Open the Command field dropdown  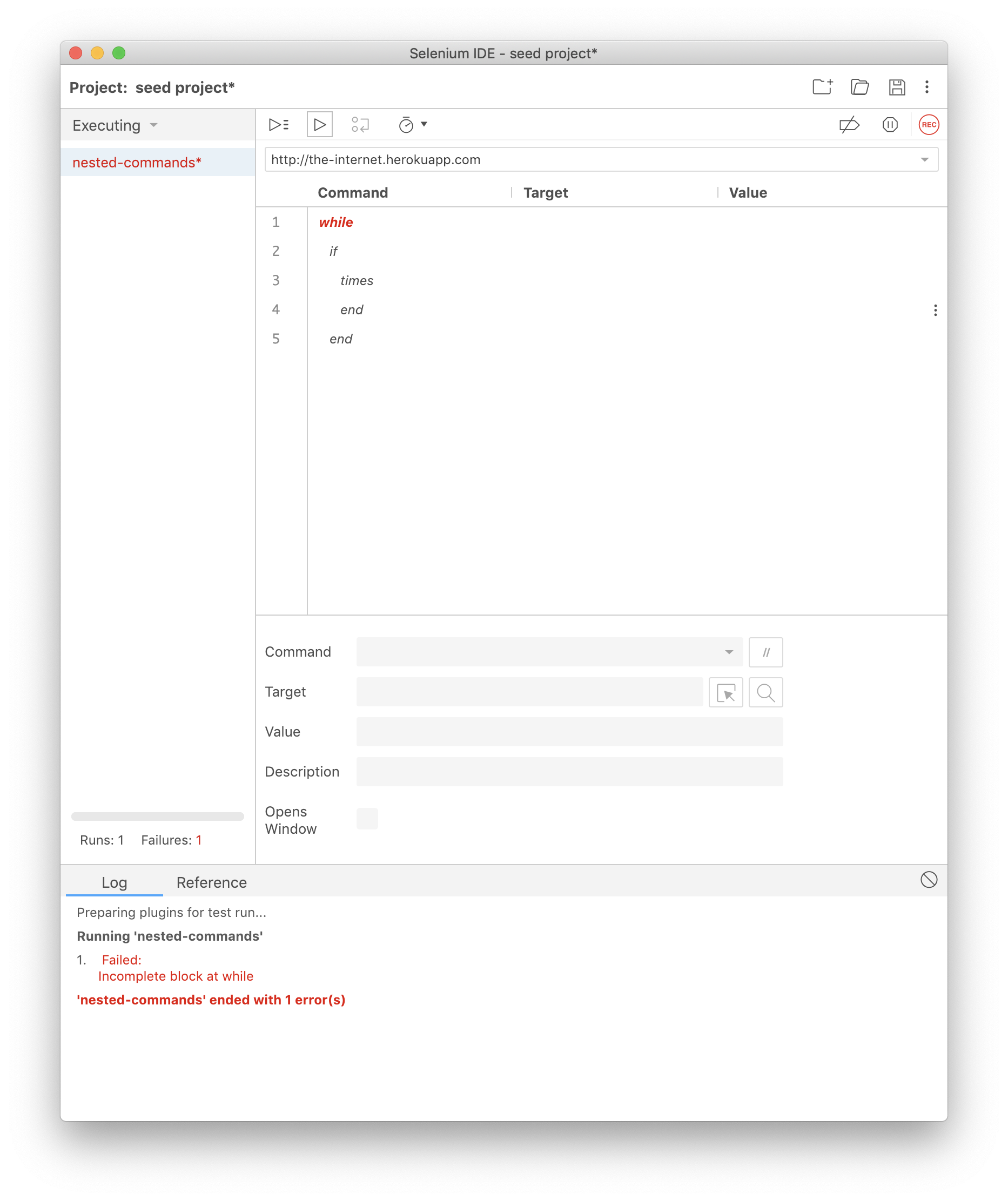tap(728, 652)
